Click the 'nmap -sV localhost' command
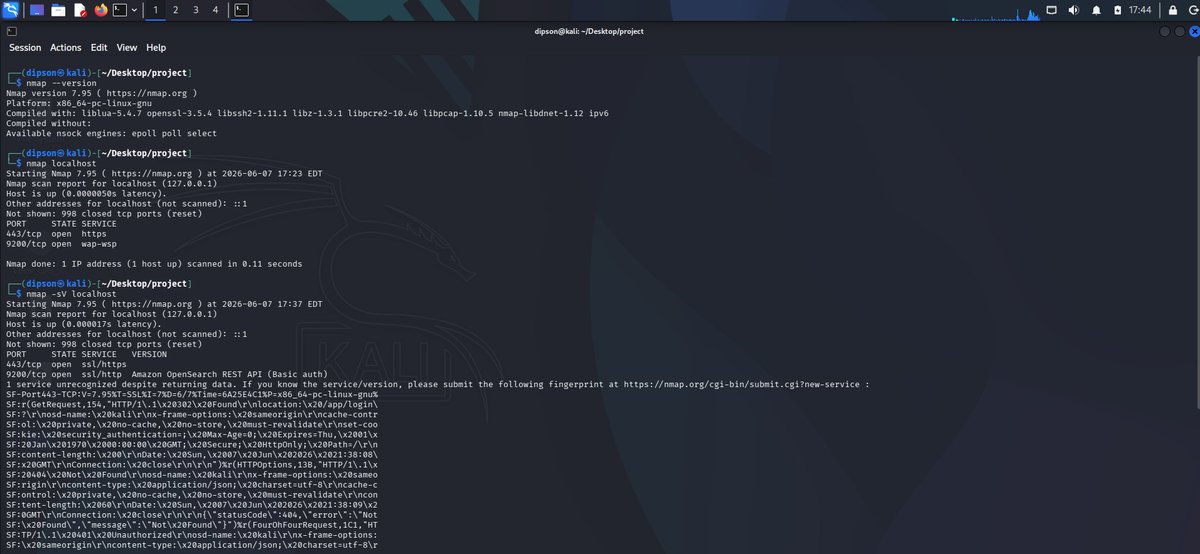 72,294
